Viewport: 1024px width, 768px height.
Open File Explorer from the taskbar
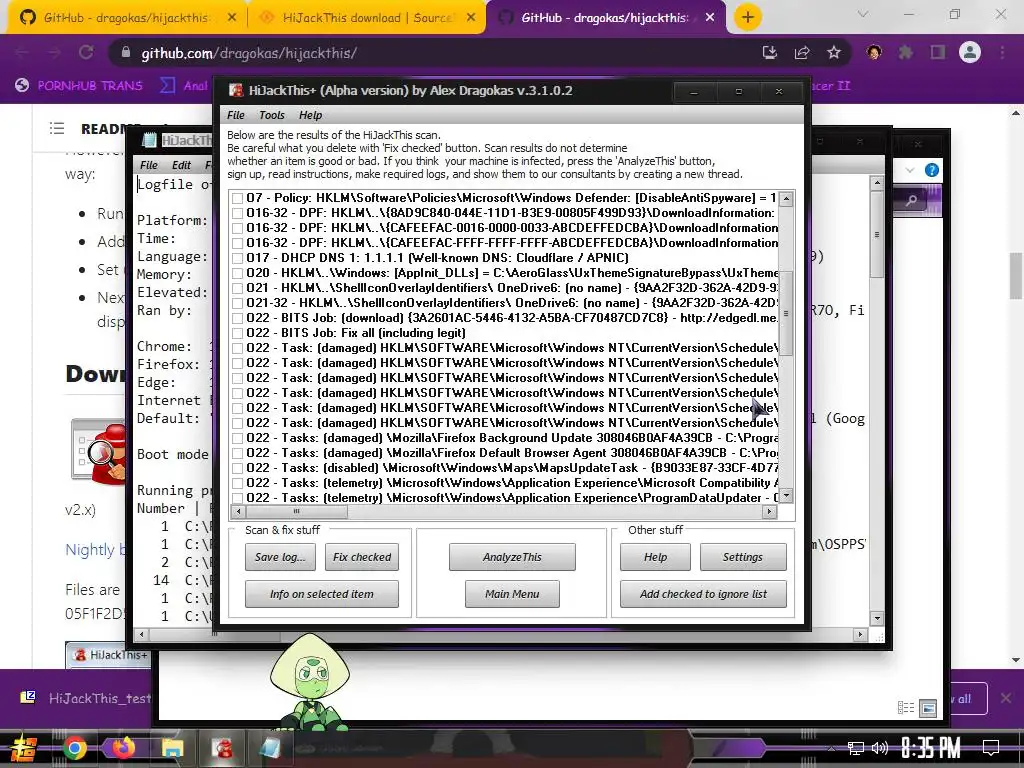click(172, 748)
